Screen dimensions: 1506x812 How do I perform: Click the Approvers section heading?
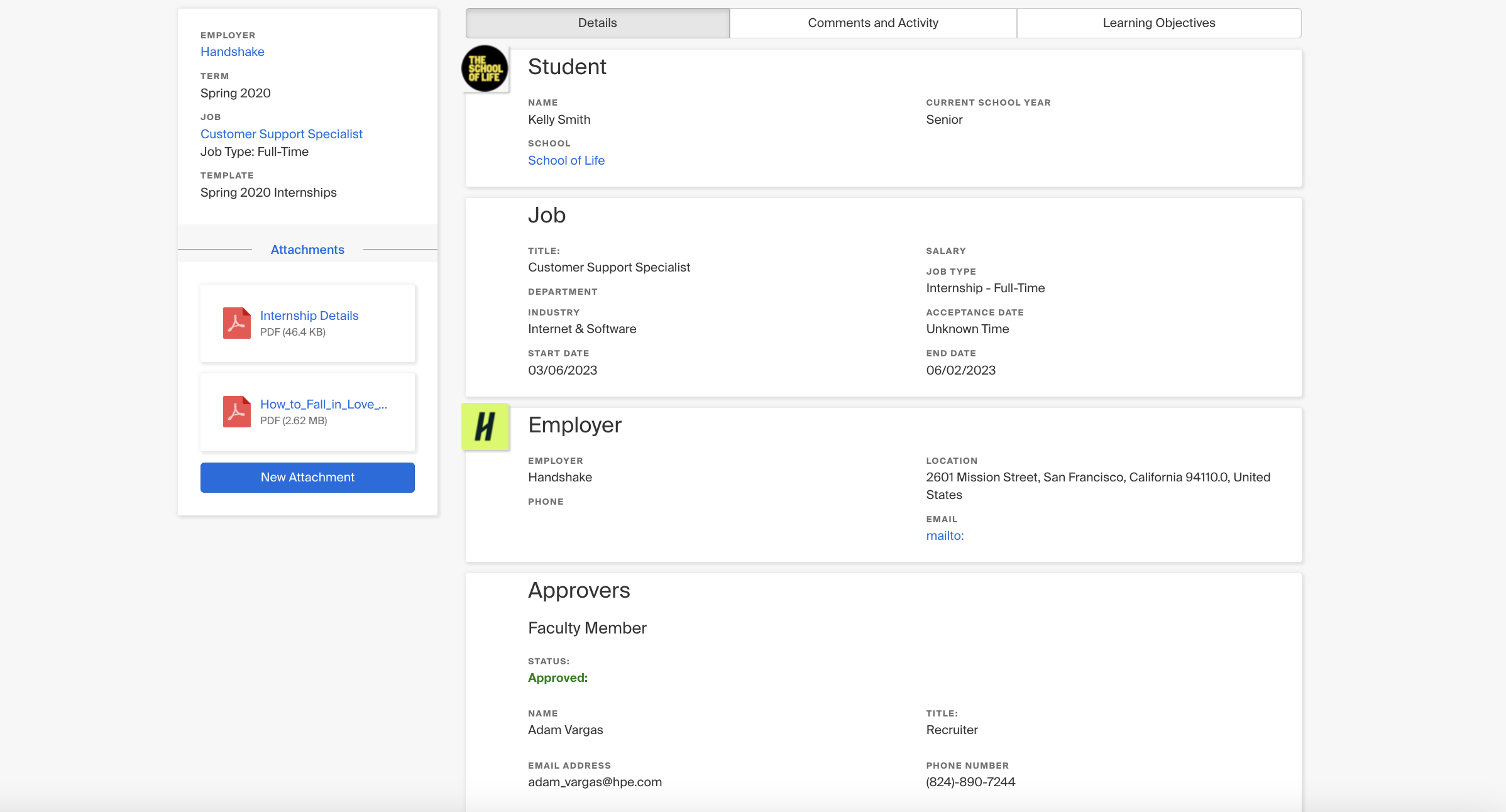[x=579, y=590]
